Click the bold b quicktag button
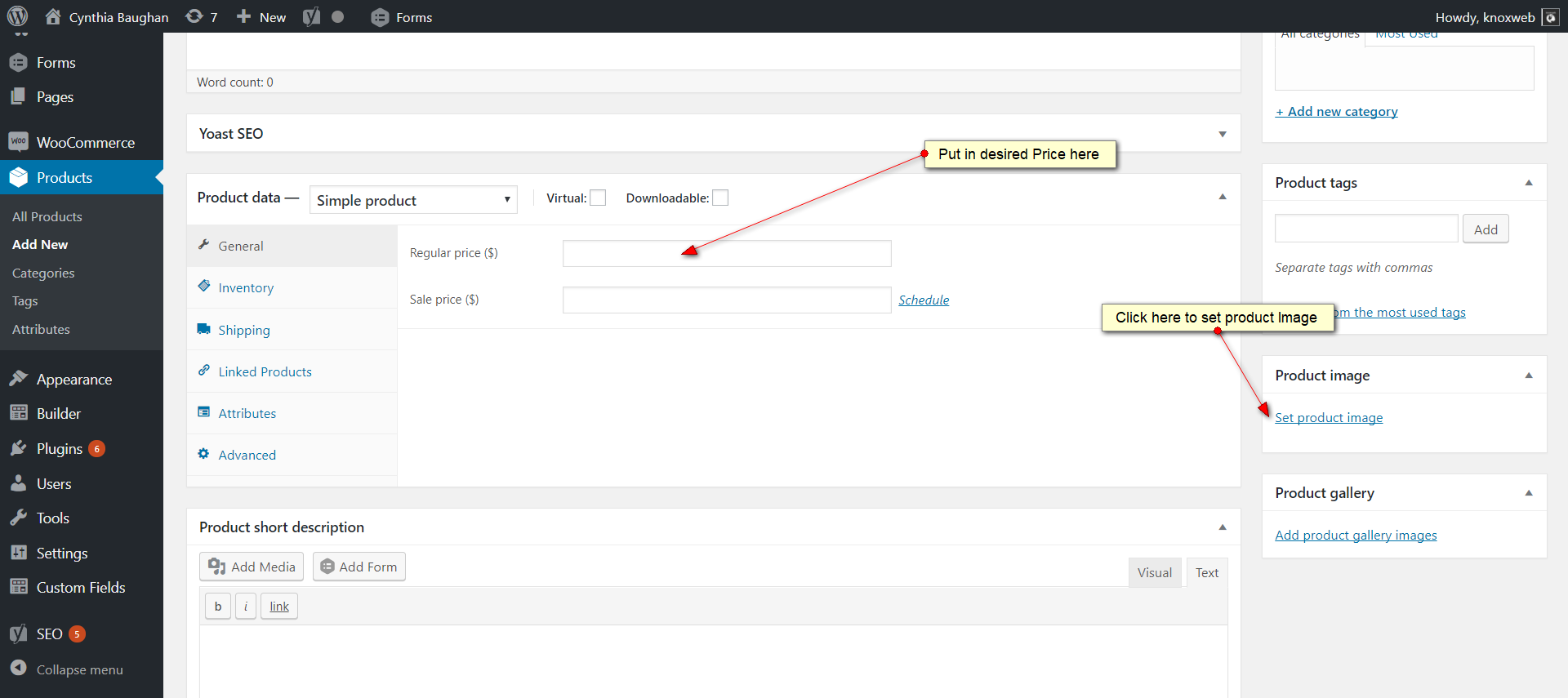 218,607
